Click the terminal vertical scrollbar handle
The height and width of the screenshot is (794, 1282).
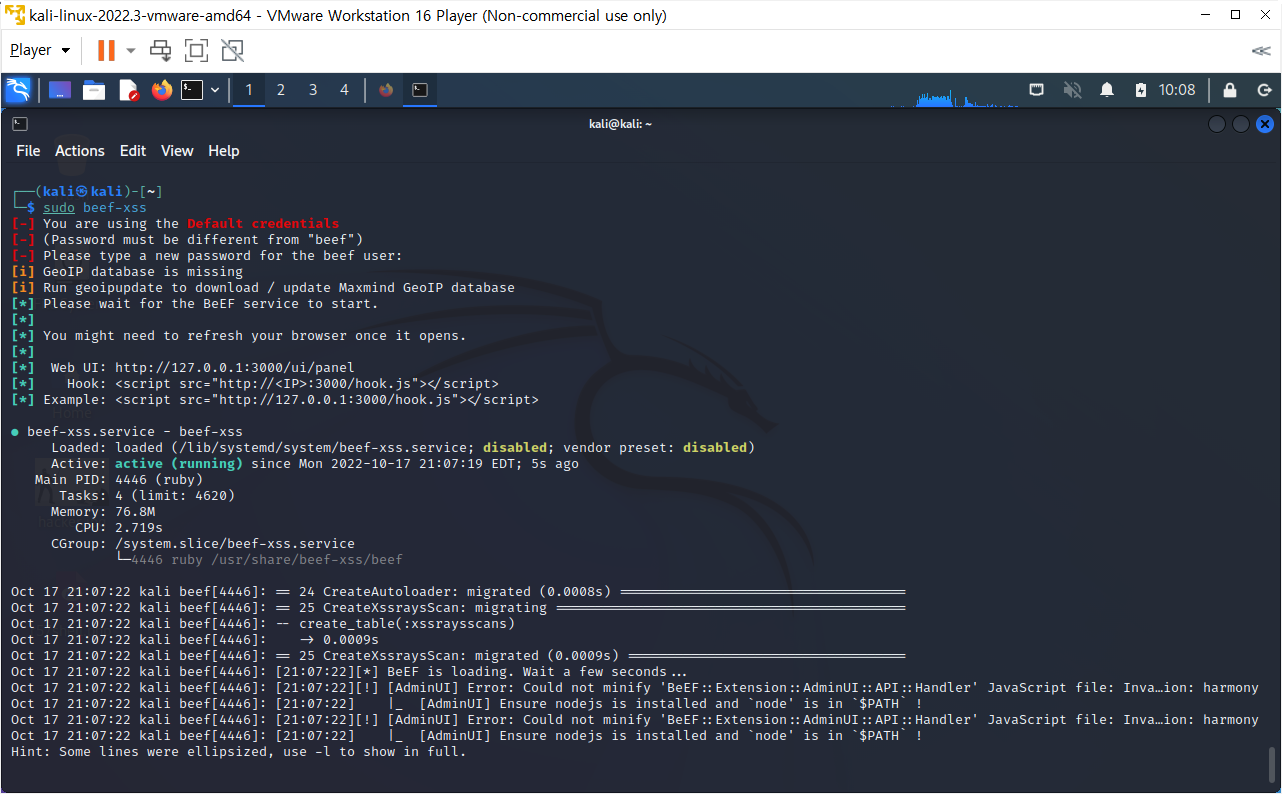[1272, 765]
